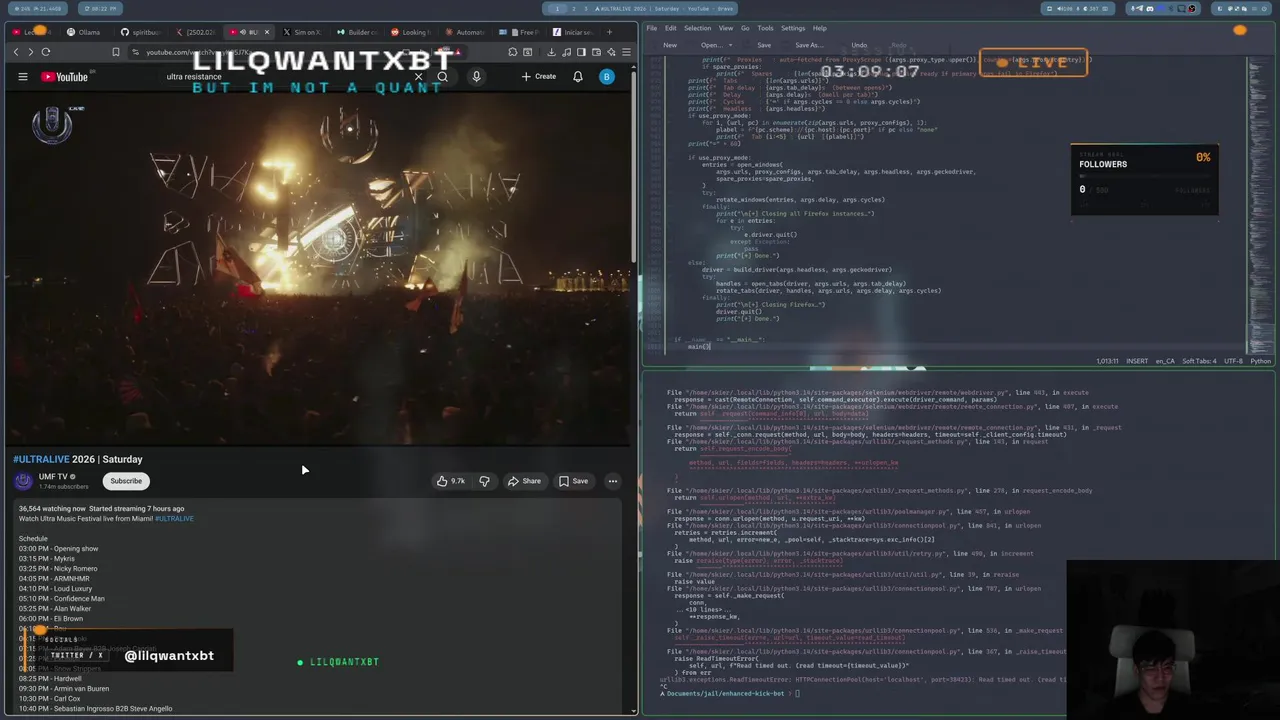
Task: Share the ULTRALIVE stream
Action: (524, 481)
